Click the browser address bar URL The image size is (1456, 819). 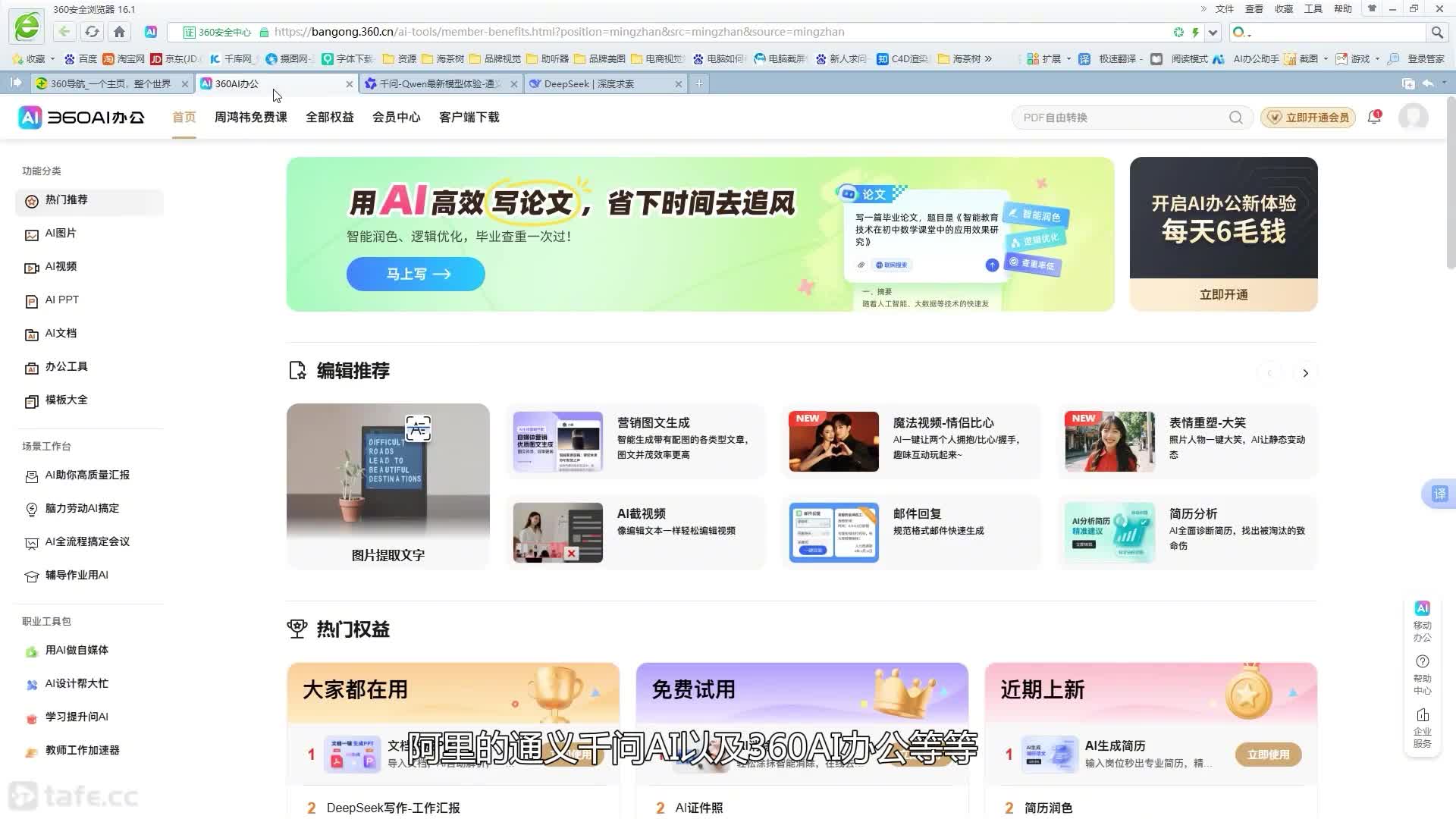click(559, 32)
